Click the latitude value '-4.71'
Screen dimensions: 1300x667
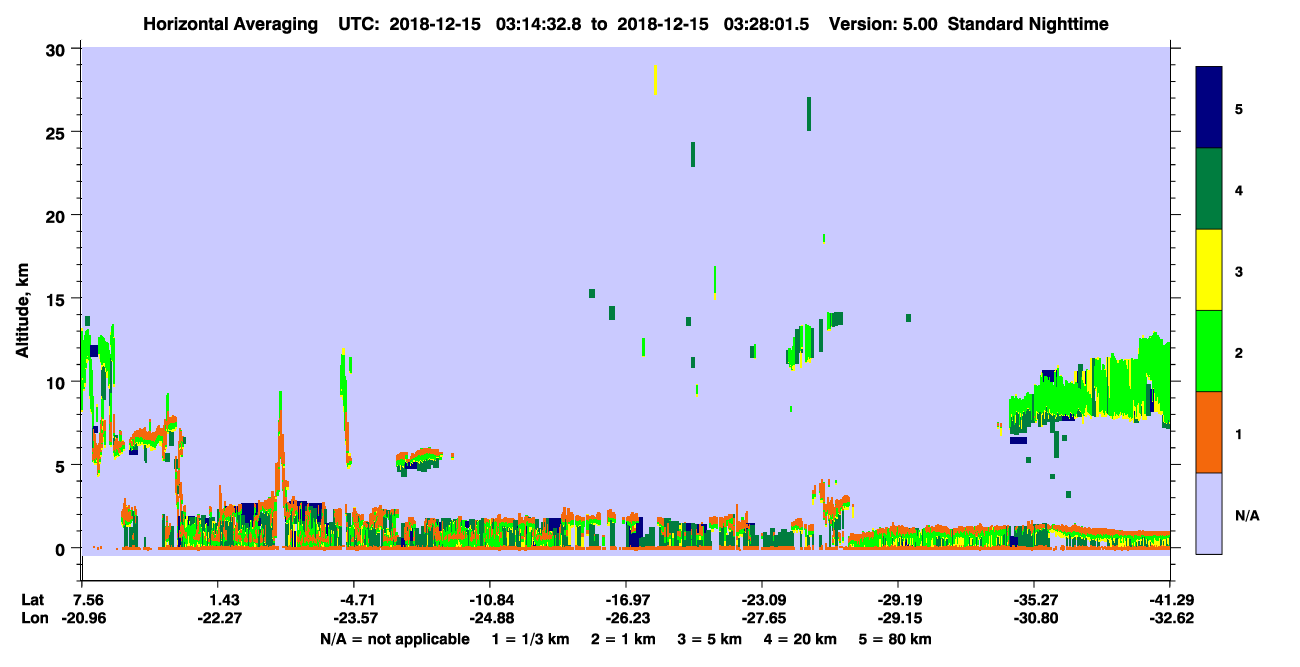click(353, 600)
